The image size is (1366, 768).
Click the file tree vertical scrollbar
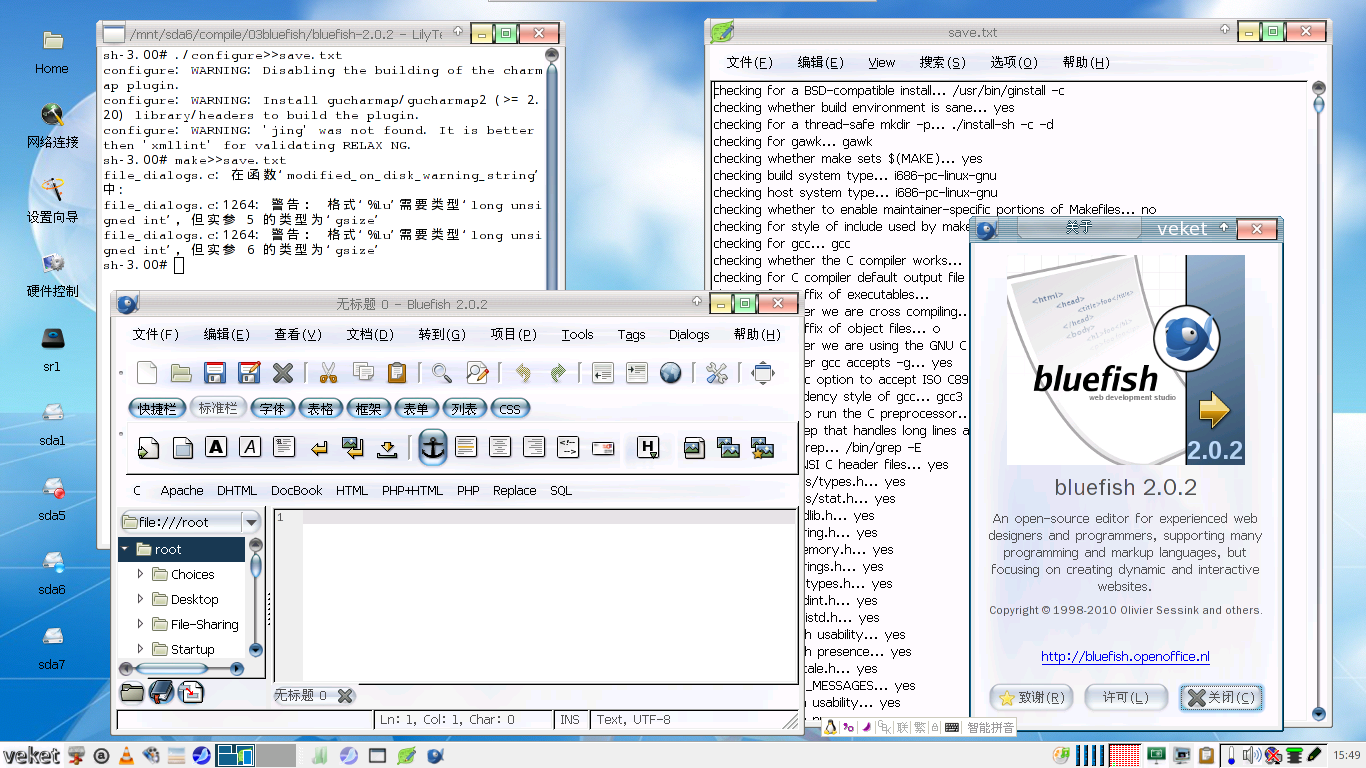tap(256, 597)
